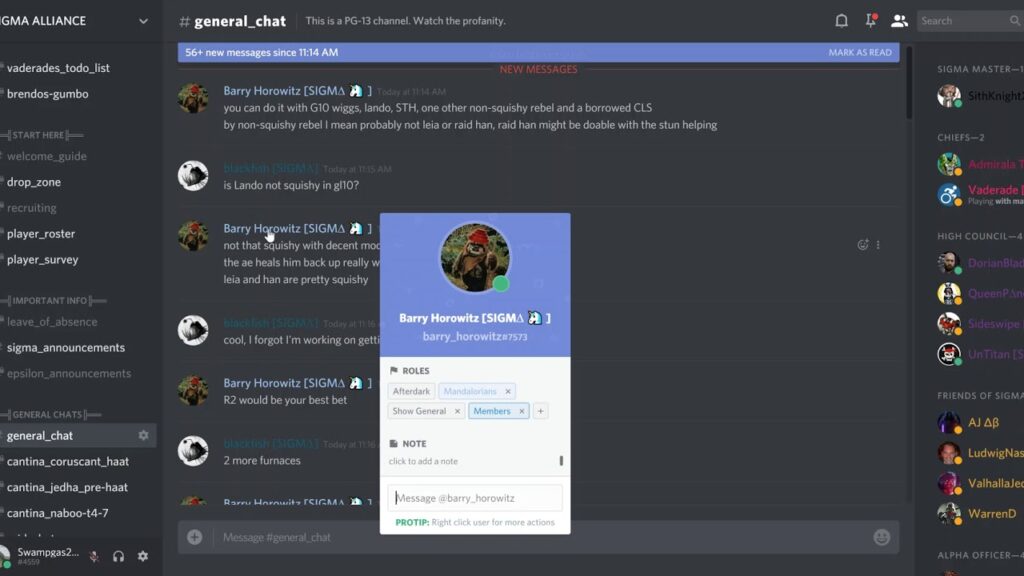1024x576 pixels.
Task: Open the sigma_announcements channel
Action: click(x=66, y=347)
